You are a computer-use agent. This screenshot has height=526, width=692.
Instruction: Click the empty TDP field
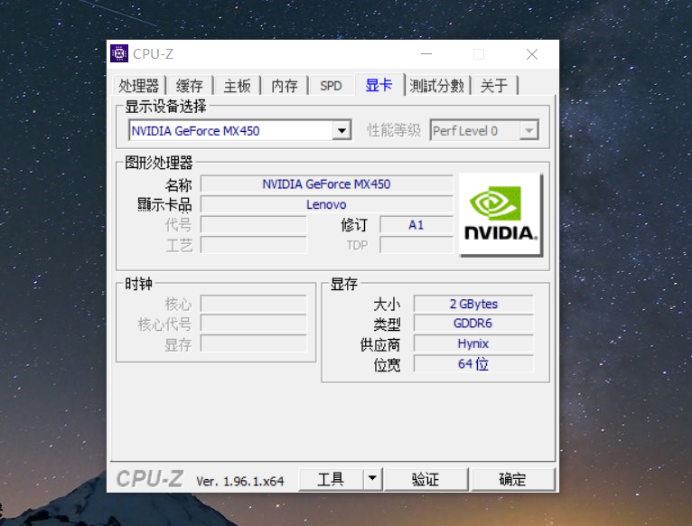tap(416, 245)
